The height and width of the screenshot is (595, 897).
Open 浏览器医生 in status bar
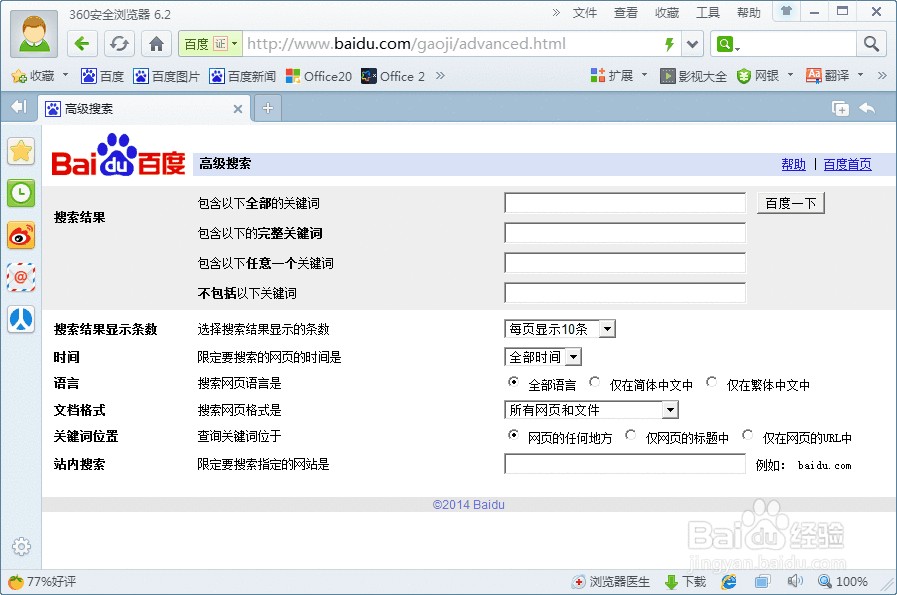point(611,582)
